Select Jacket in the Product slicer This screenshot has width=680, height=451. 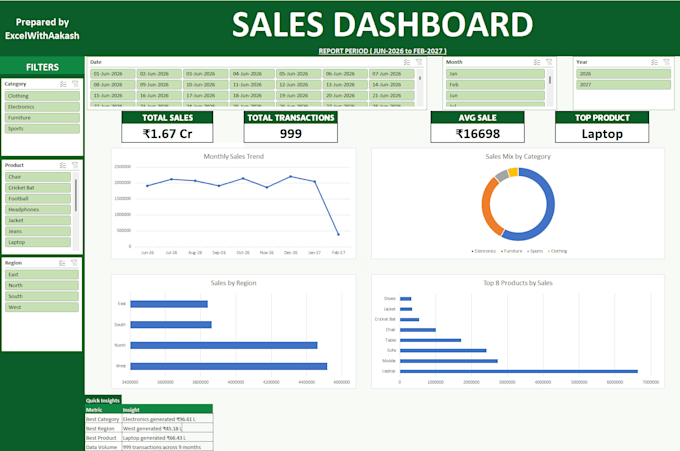(38, 220)
